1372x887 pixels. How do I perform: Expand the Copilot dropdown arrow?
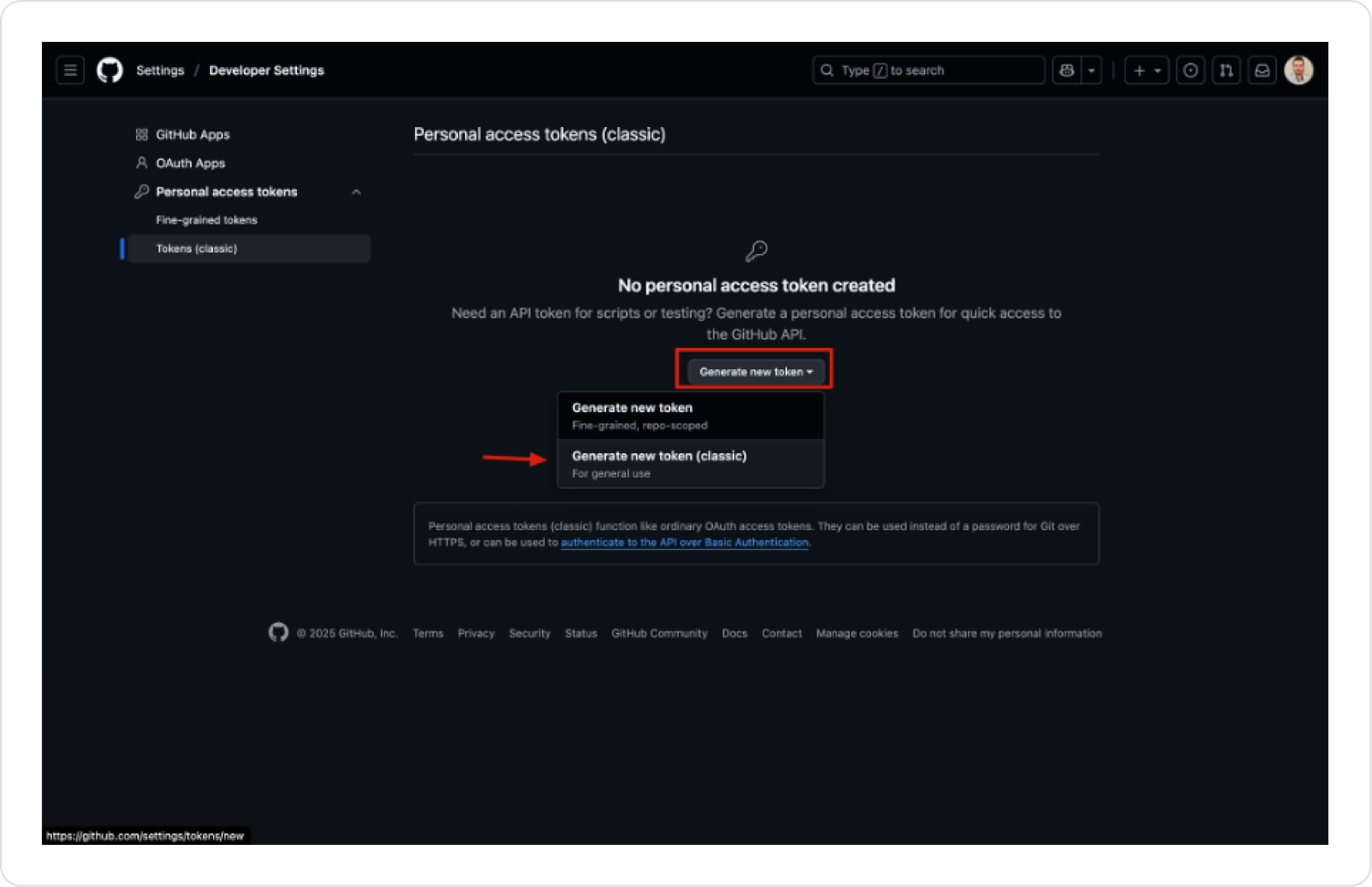point(1091,70)
